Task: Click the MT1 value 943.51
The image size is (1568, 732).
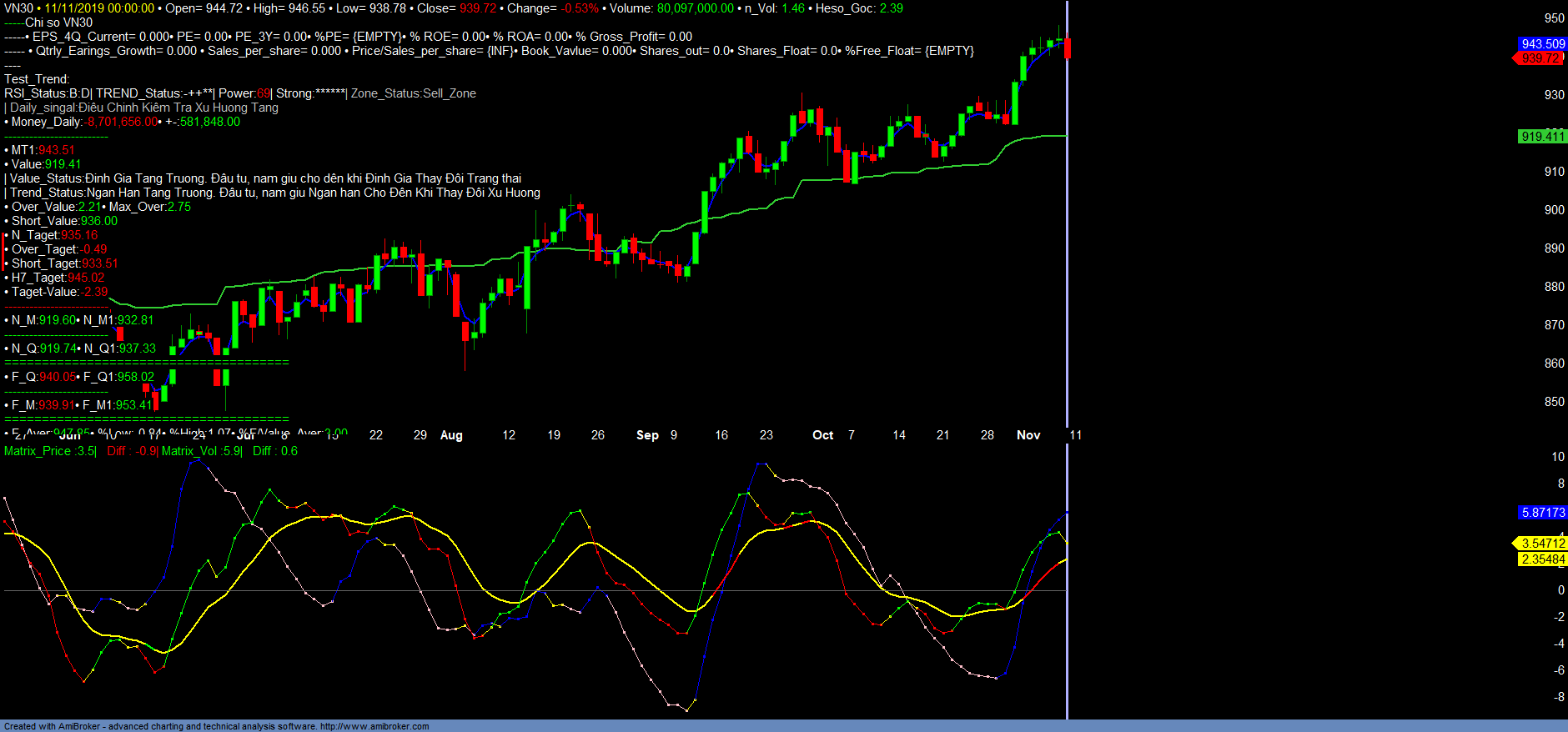Action: click(x=56, y=150)
